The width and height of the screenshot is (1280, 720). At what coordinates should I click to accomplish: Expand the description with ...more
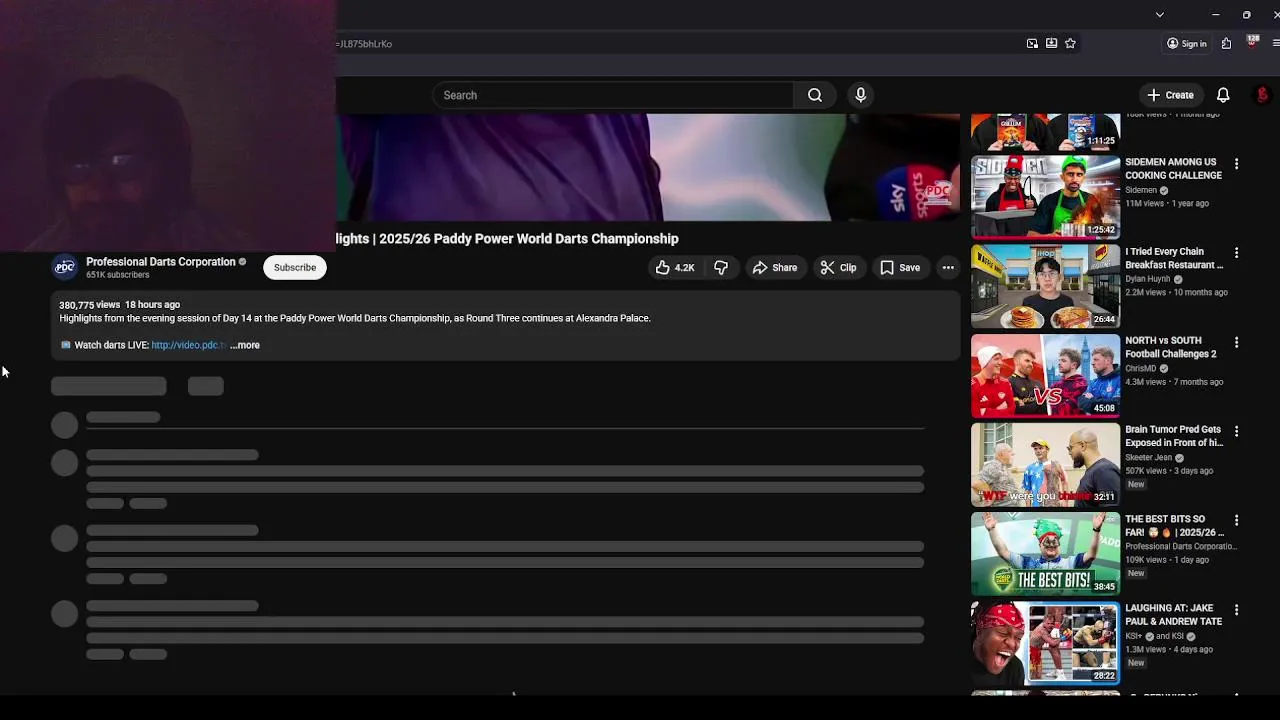pos(245,345)
